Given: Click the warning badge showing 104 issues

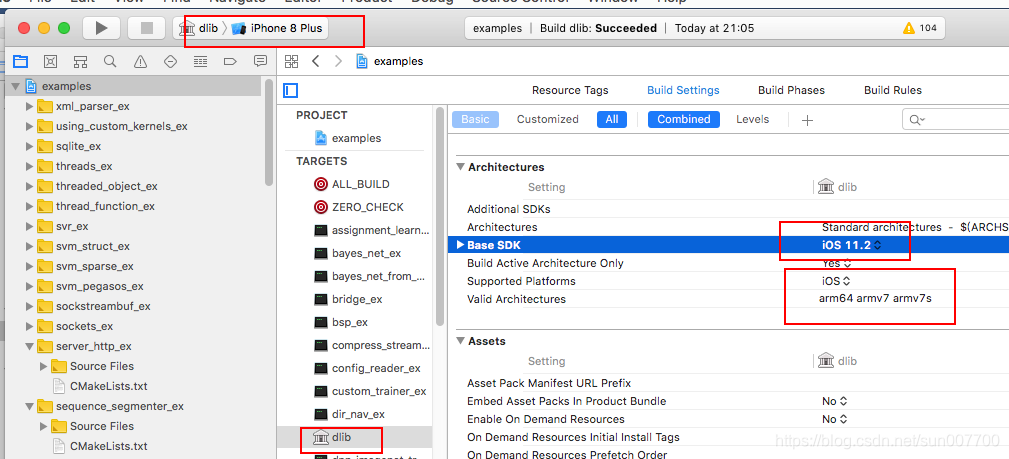Looking at the screenshot, I should [920, 28].
